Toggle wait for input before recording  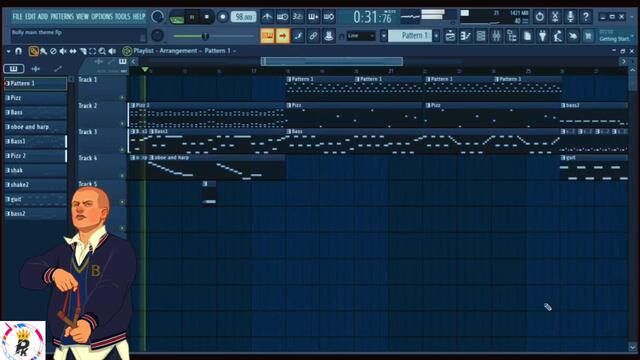point(282,17)
